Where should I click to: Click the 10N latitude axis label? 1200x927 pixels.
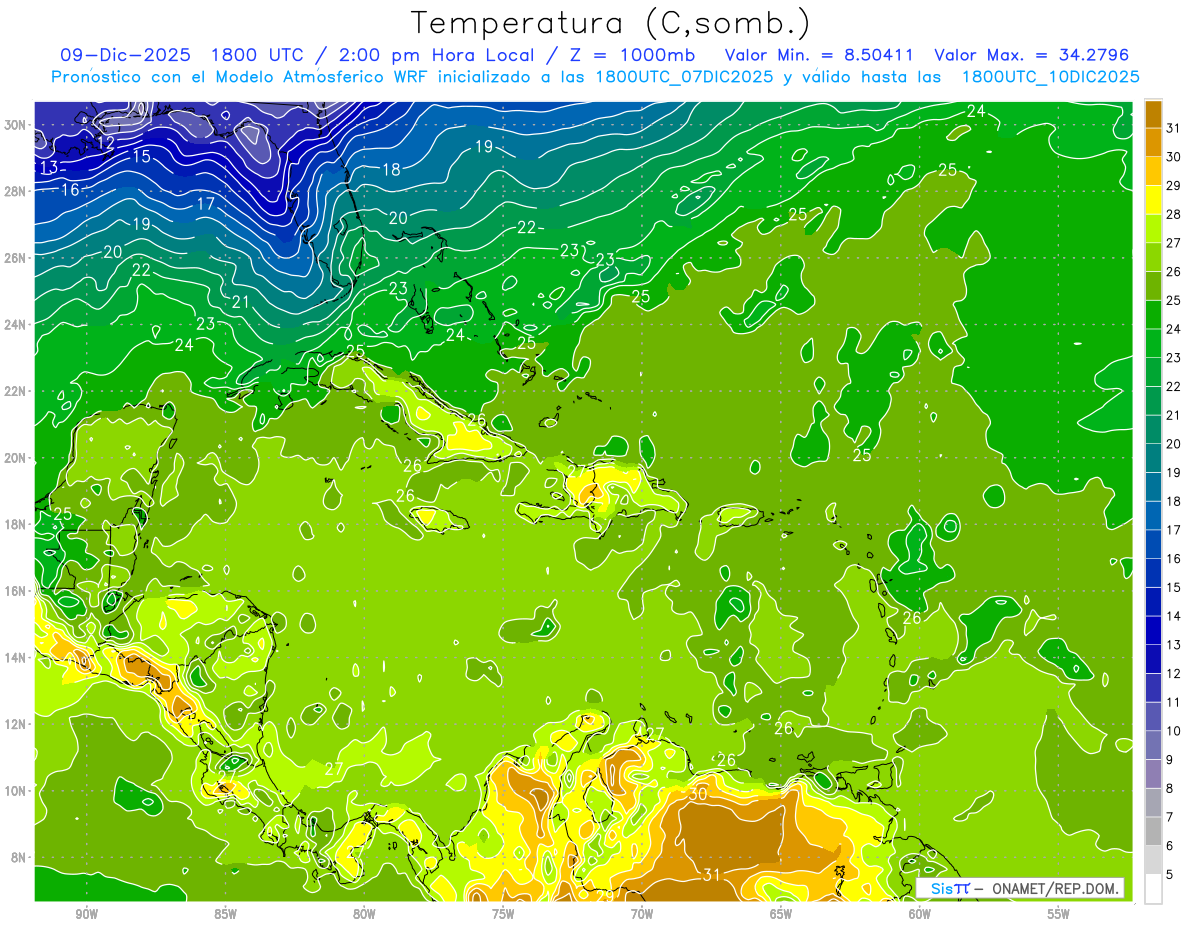[x=17, y=790]
